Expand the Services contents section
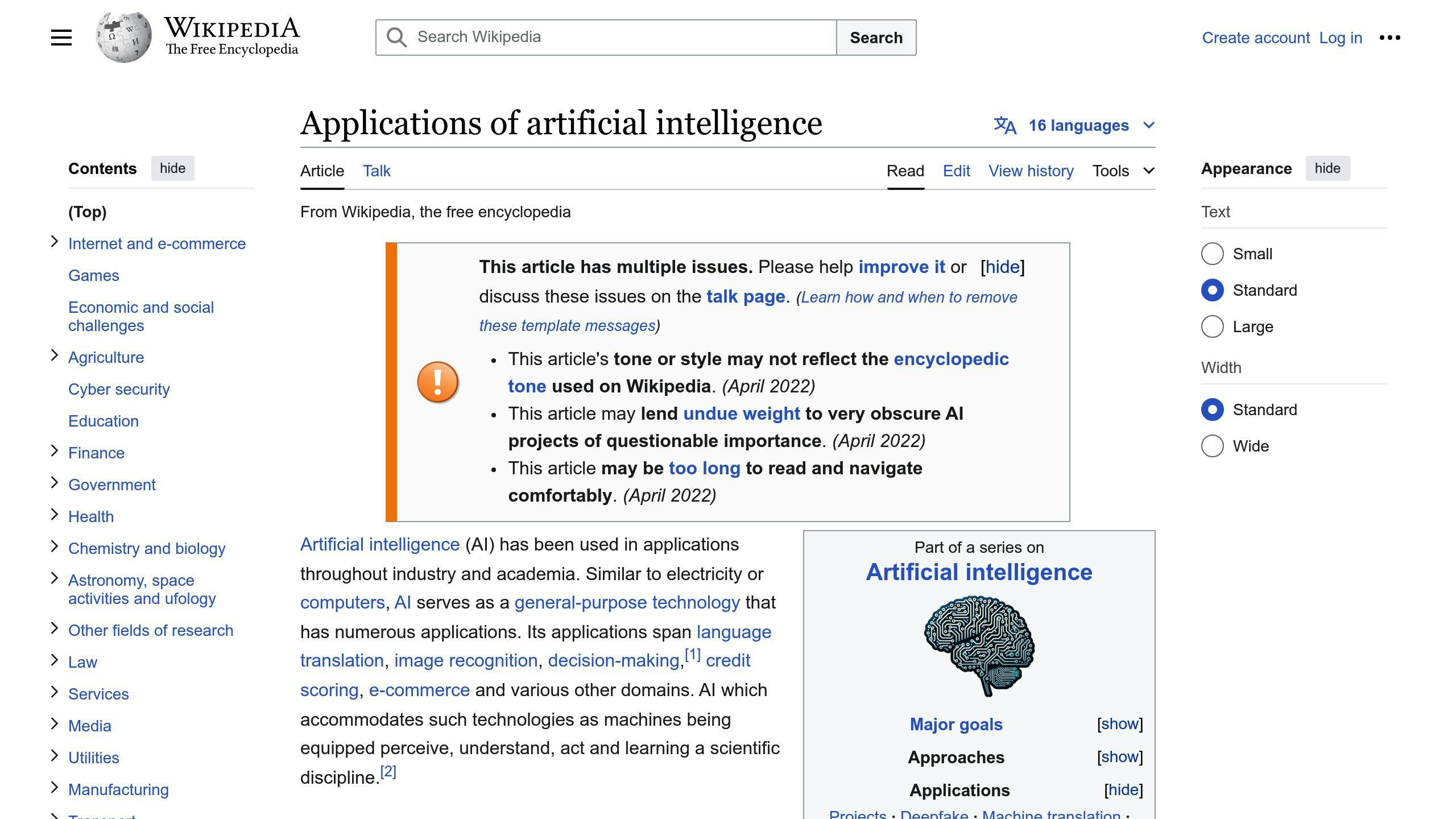Viewport: 1456px width, 819px height. pos(55,692)
